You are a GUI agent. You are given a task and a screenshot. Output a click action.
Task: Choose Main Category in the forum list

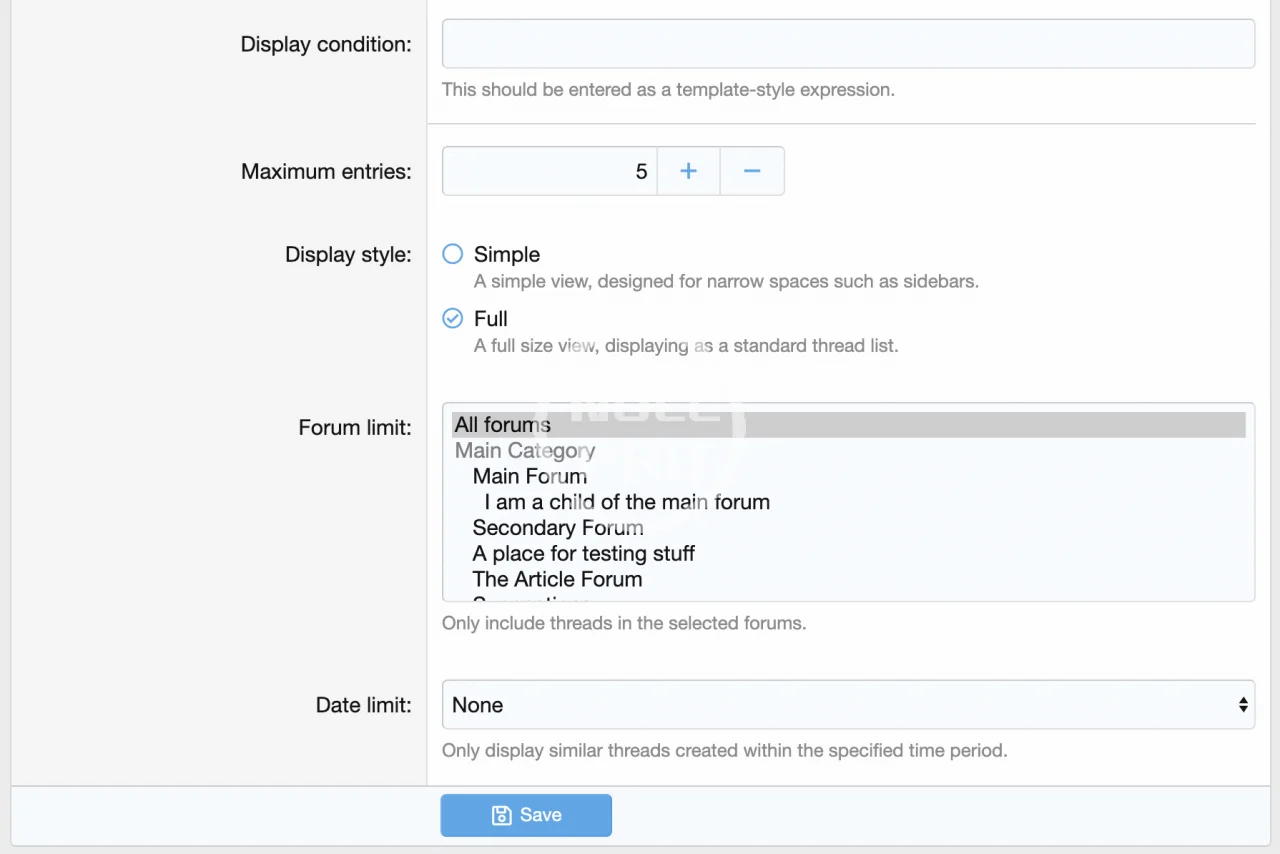pos(525,451)
